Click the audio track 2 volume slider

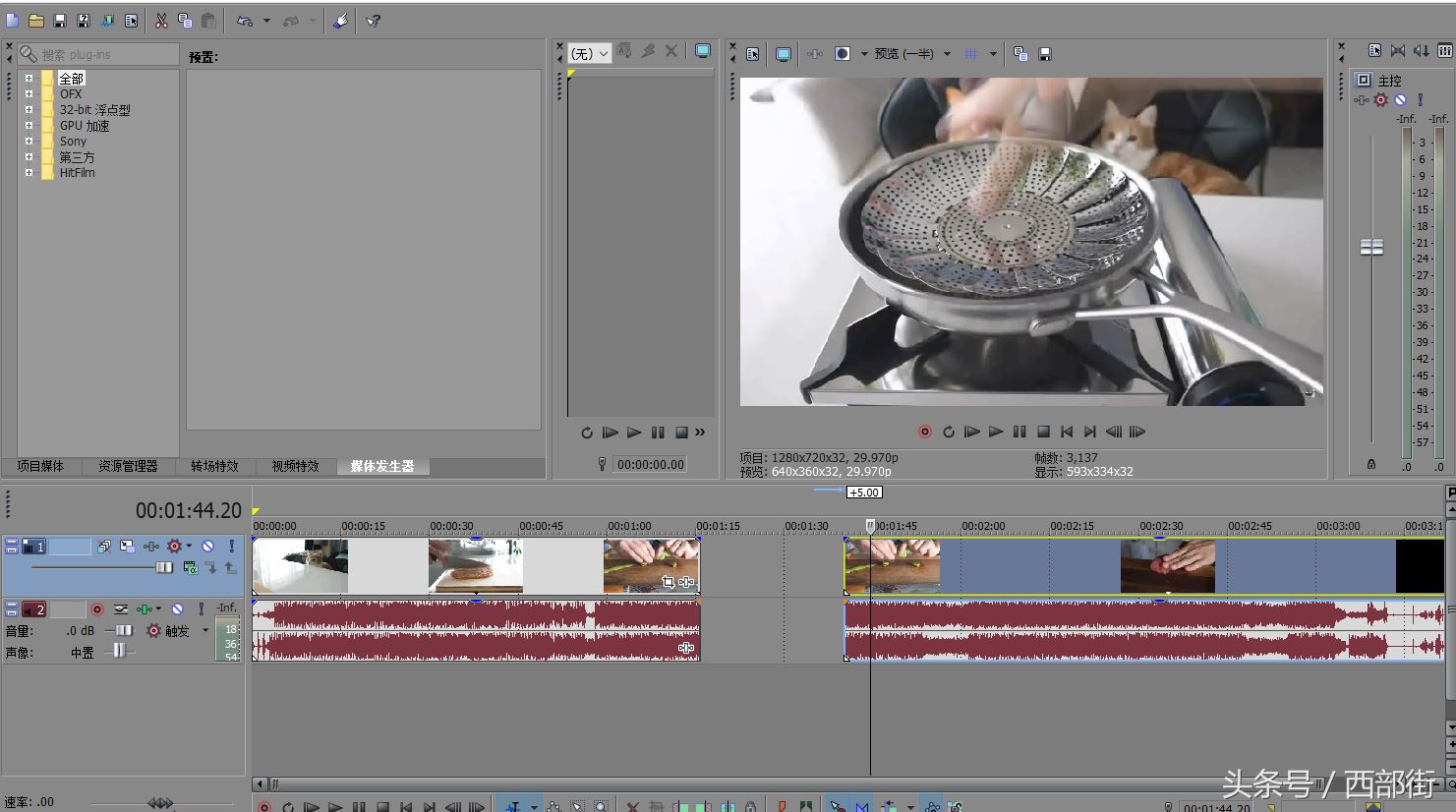[x=123, y=631]
